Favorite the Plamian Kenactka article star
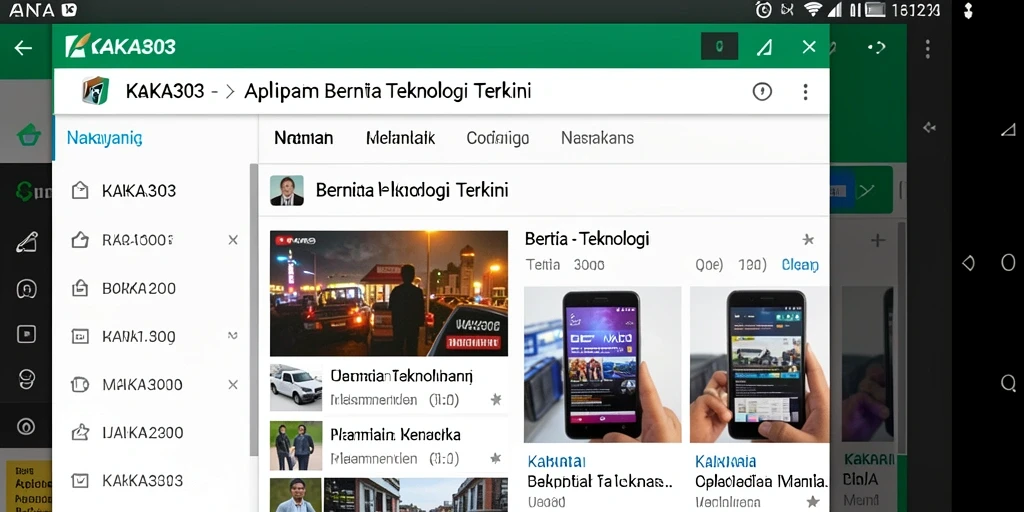Viewport: 1024px width, 512px height. point(496,458)
